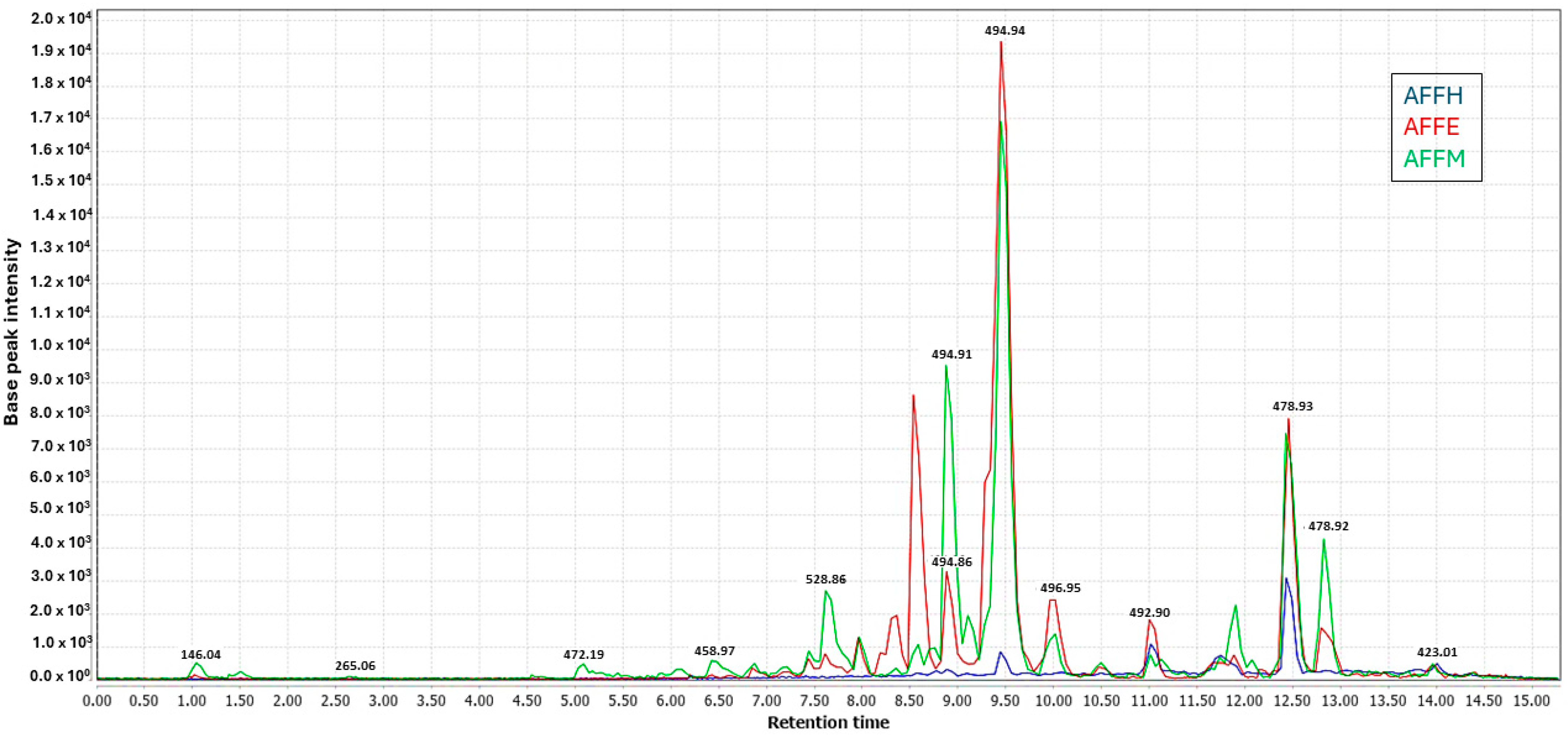Select the 478.92 peak label

1328,526
